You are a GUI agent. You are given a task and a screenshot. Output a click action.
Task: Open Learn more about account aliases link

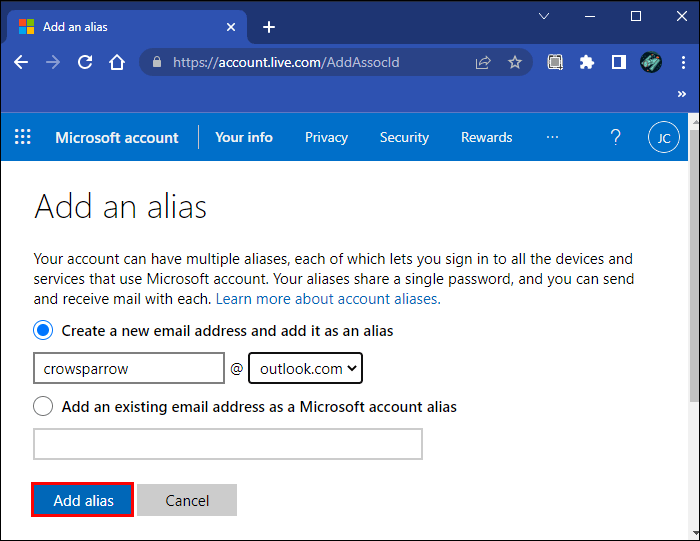(x=328, y=299)
